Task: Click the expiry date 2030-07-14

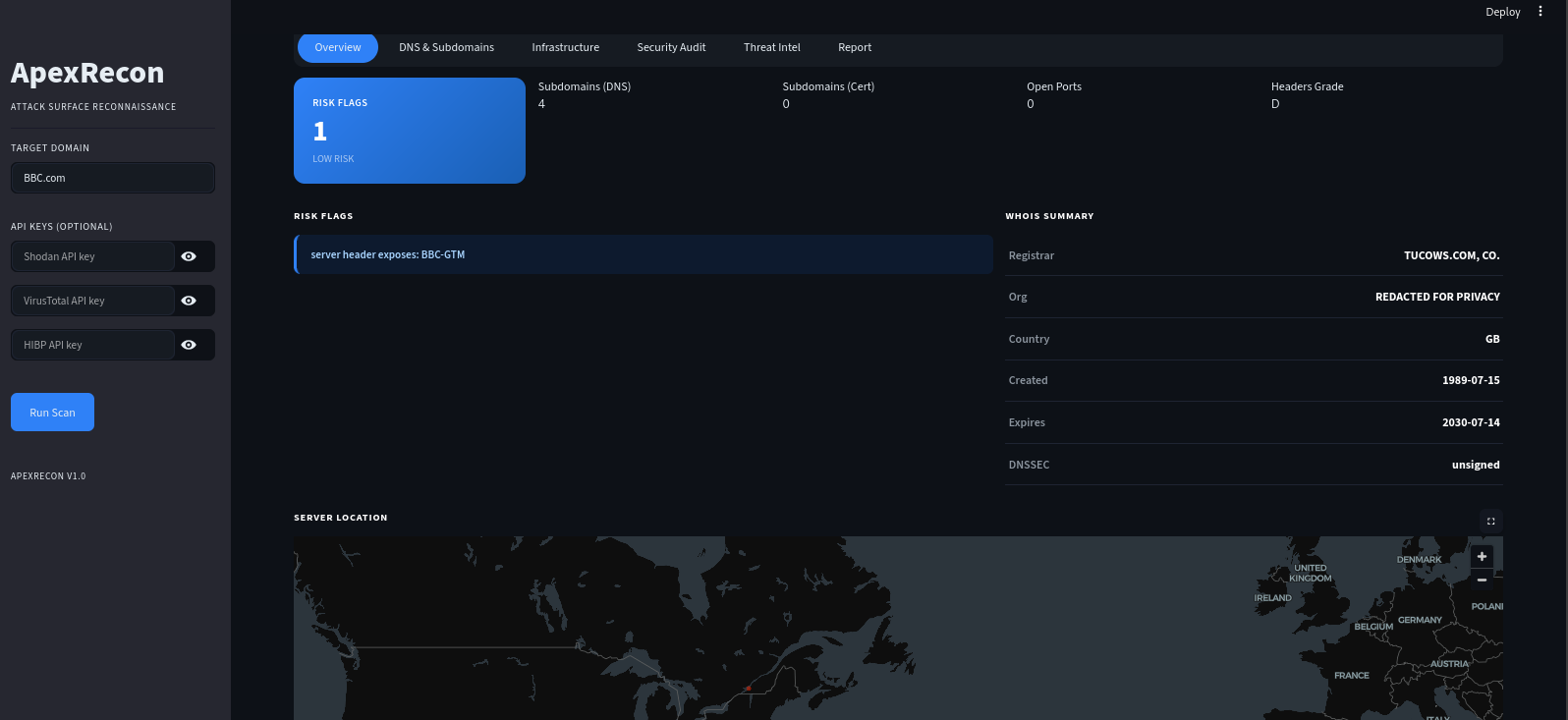Action: [x=1471, y=422]
